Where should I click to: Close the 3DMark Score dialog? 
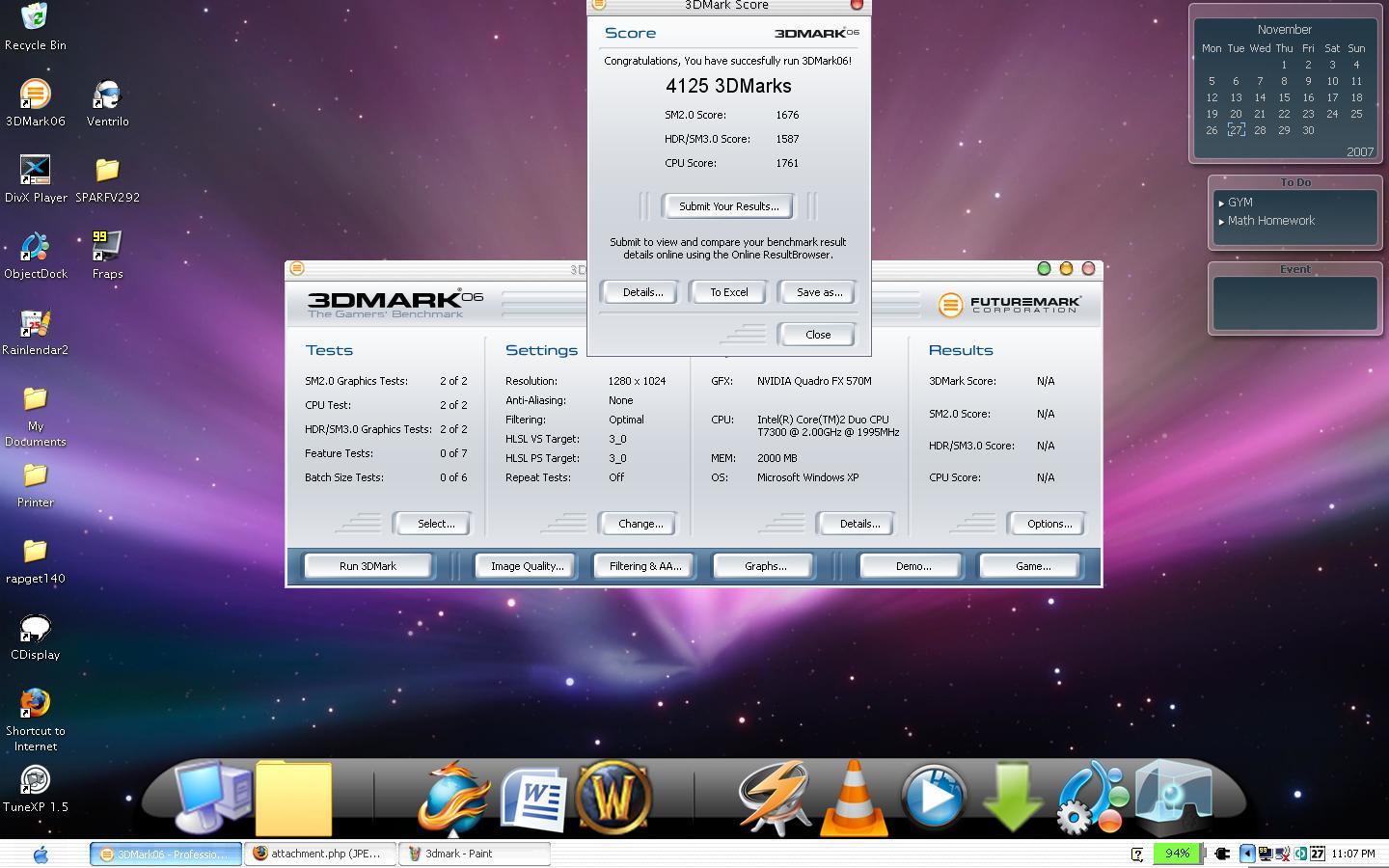(x=818, y=335)
